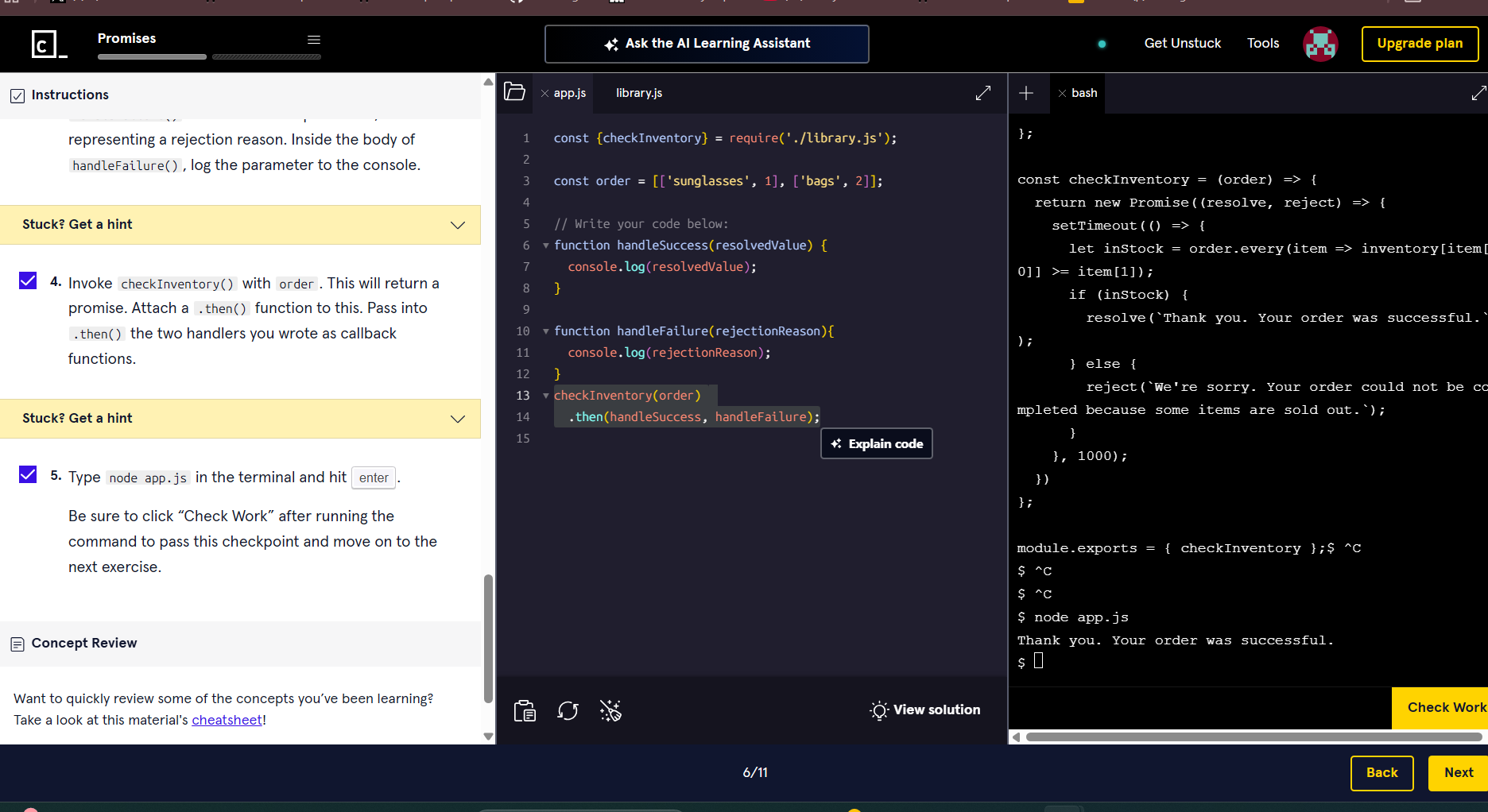
Task: Open the Promises lesson hamburger menu
Action: tap(314, 40)
